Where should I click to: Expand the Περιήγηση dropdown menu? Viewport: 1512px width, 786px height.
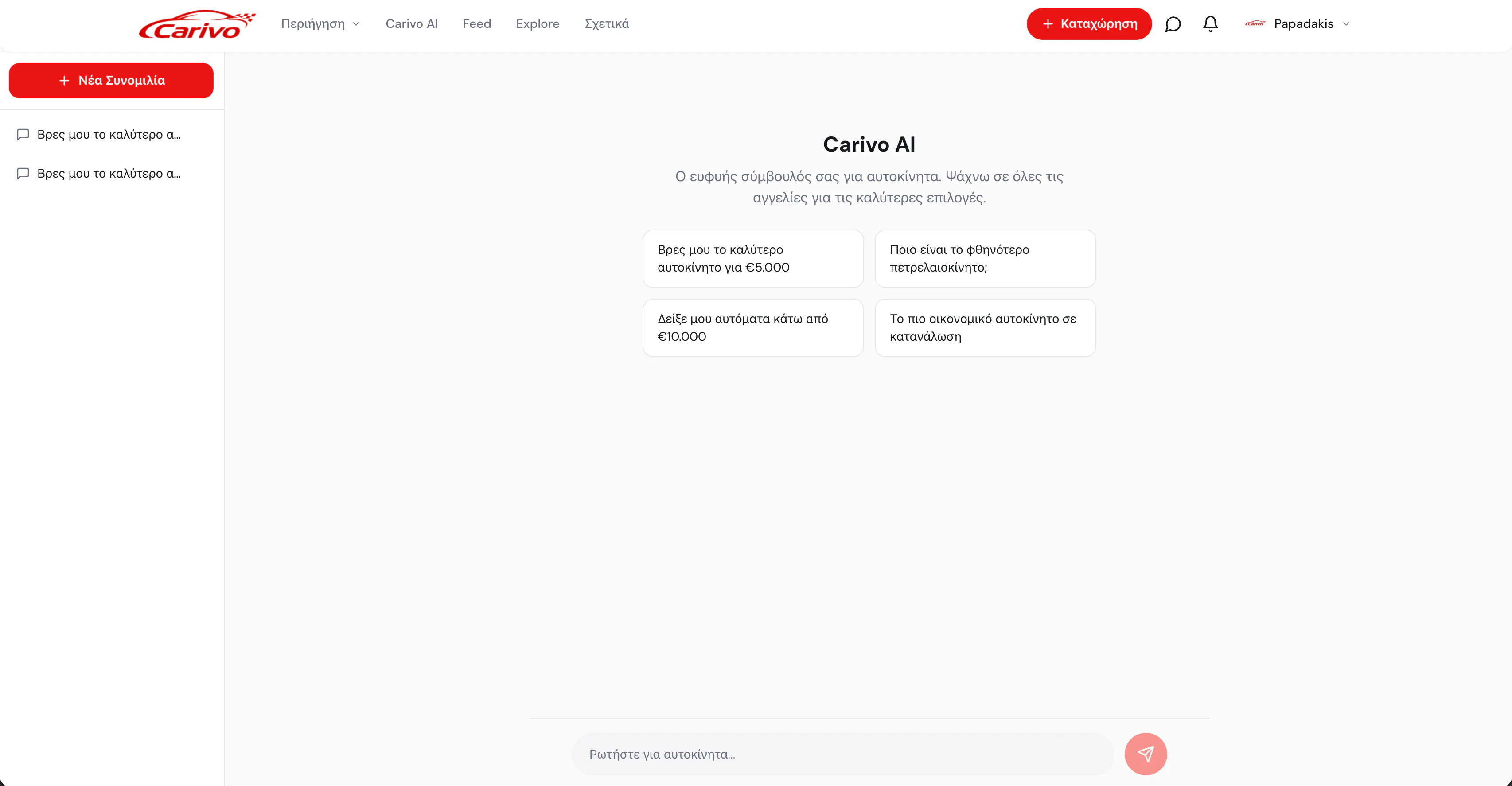pos(320,24)
